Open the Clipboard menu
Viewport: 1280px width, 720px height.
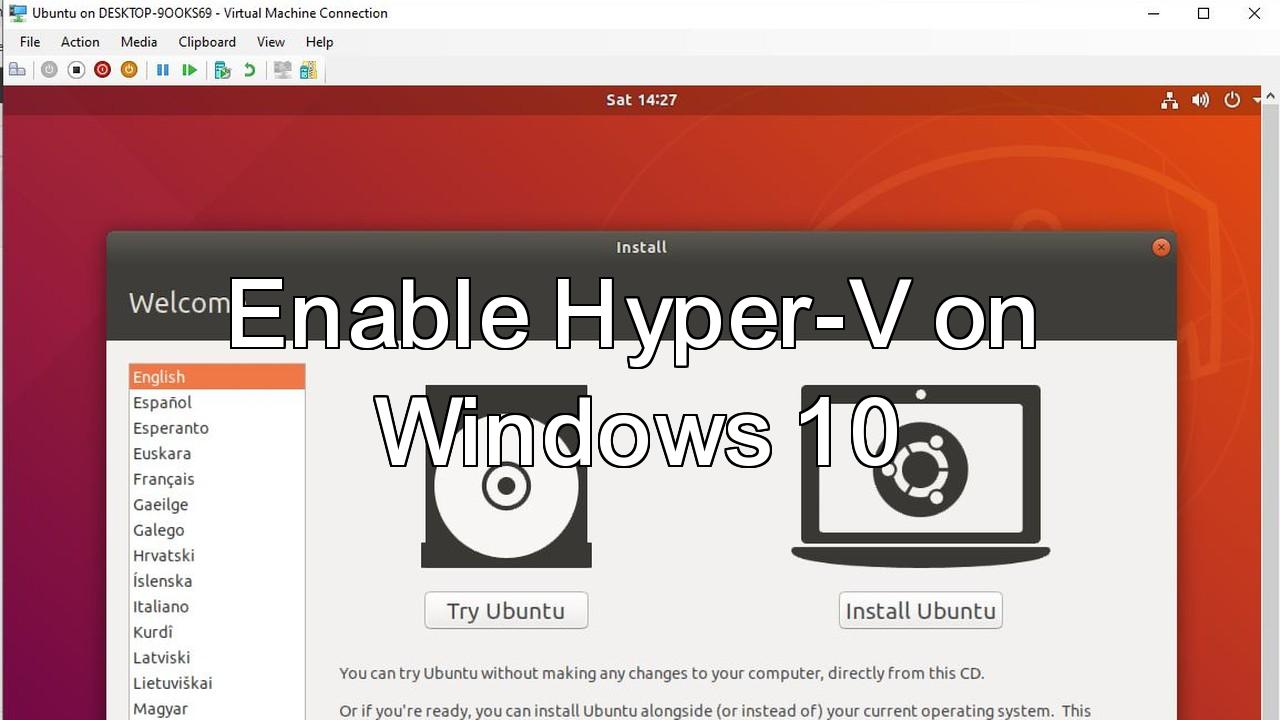(207, 42)
